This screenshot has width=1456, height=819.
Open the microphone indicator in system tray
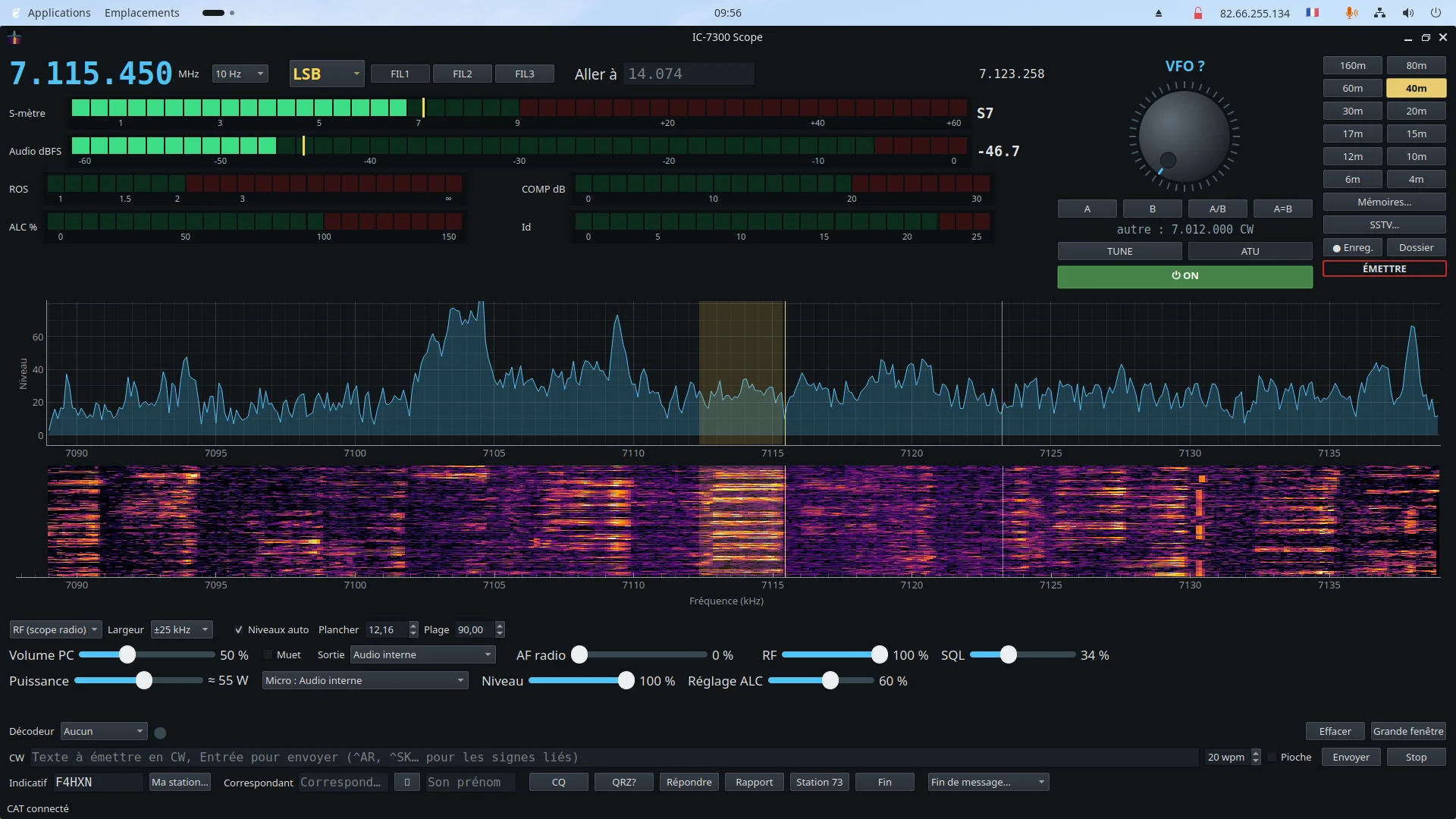click(1351, 13)
